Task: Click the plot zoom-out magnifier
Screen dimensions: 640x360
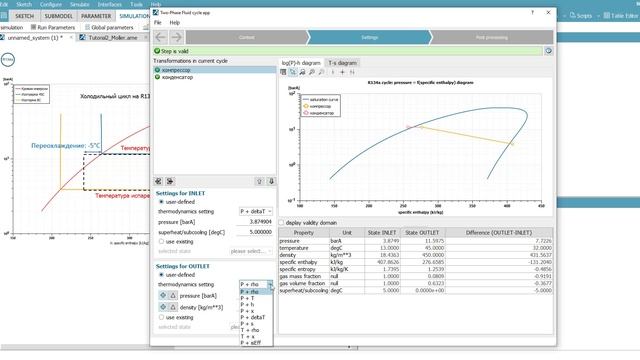Action: click(322, 72)
